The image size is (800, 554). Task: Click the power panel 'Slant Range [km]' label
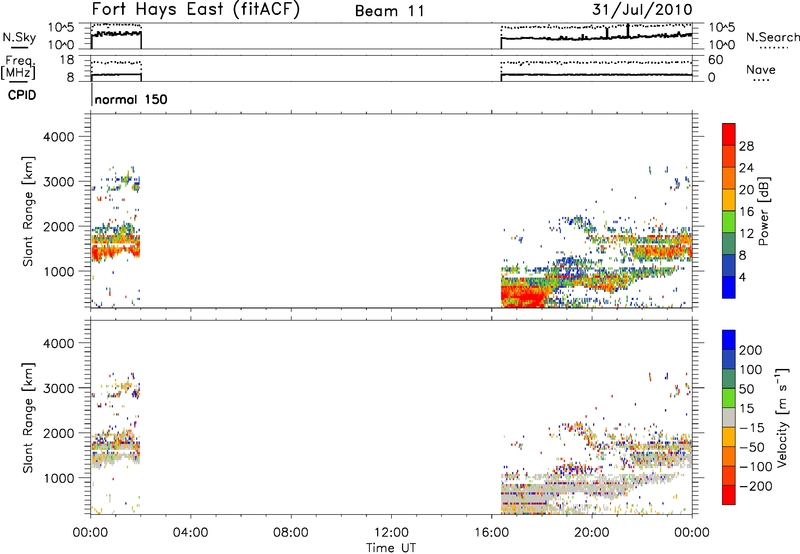28,211
